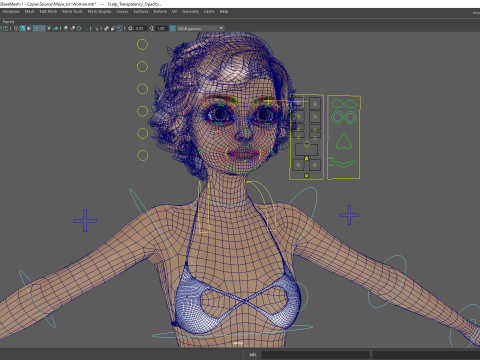The image size is (480, 360).
Task: Click the exposure icon beside the 0.00 field
Action: tap(130, 28)
